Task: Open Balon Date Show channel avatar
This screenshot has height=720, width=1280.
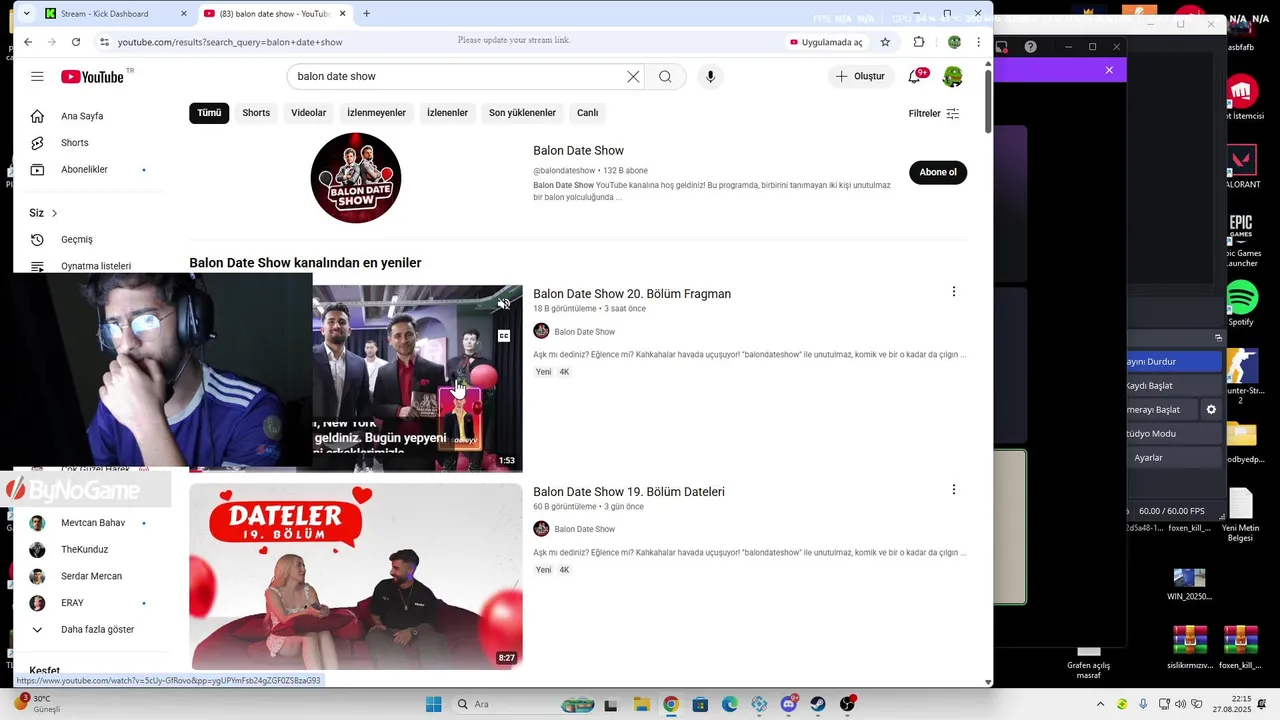Action: pos(356,178)
